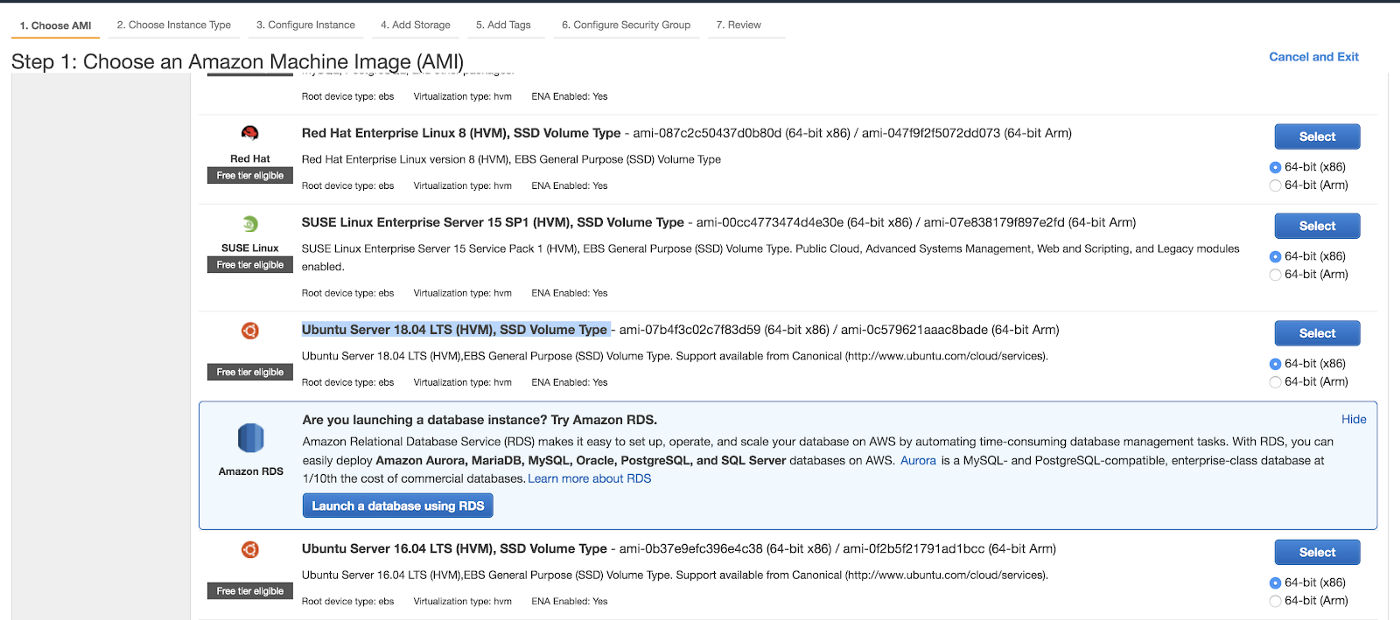Screen dimensions: 1400x620
Task: Click Red Hat Enterprise Linux 8 title
Action: (461, 133)
